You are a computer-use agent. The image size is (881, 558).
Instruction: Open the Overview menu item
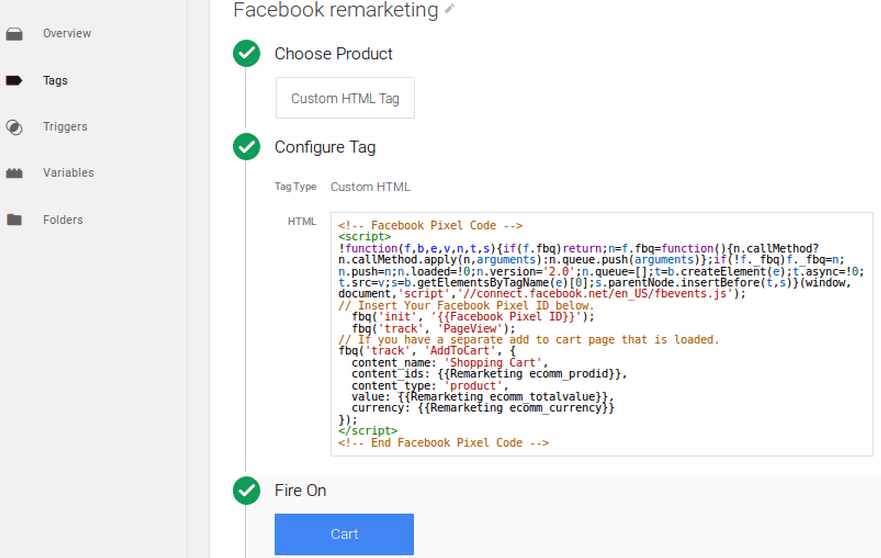tap(67, 33)
